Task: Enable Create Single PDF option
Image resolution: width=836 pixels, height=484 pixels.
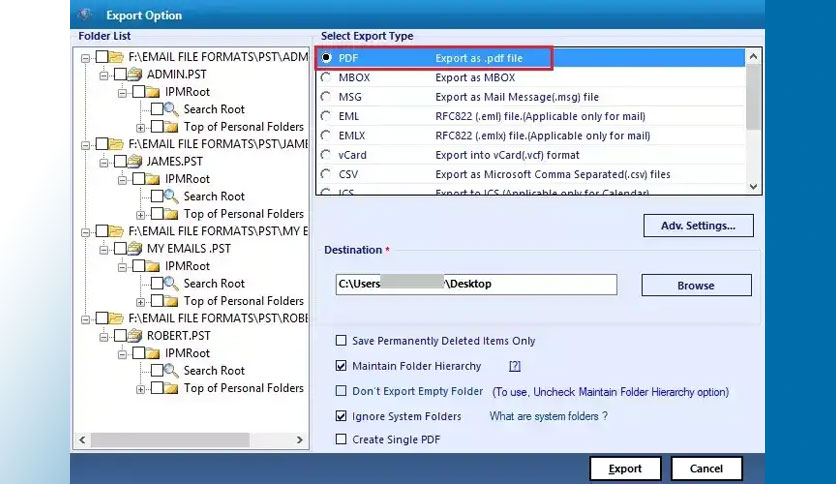Action: [x=341, y=439]
